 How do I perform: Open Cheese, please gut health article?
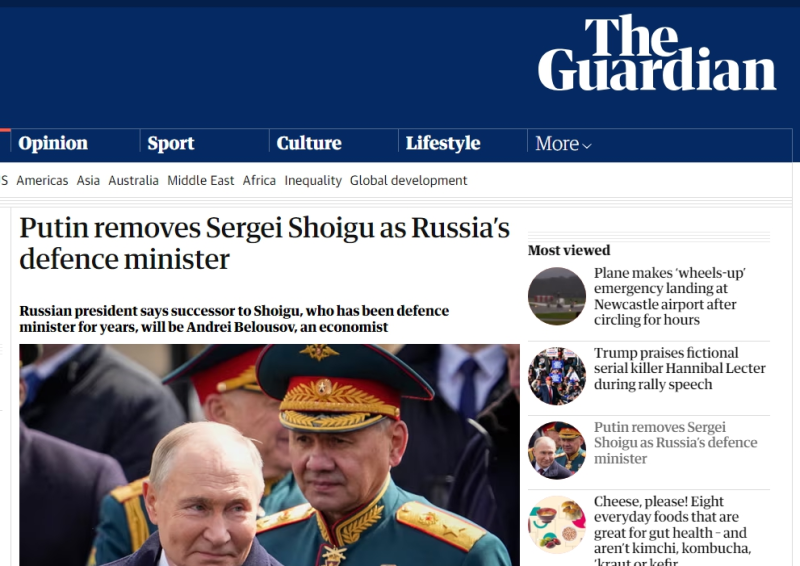672,531
